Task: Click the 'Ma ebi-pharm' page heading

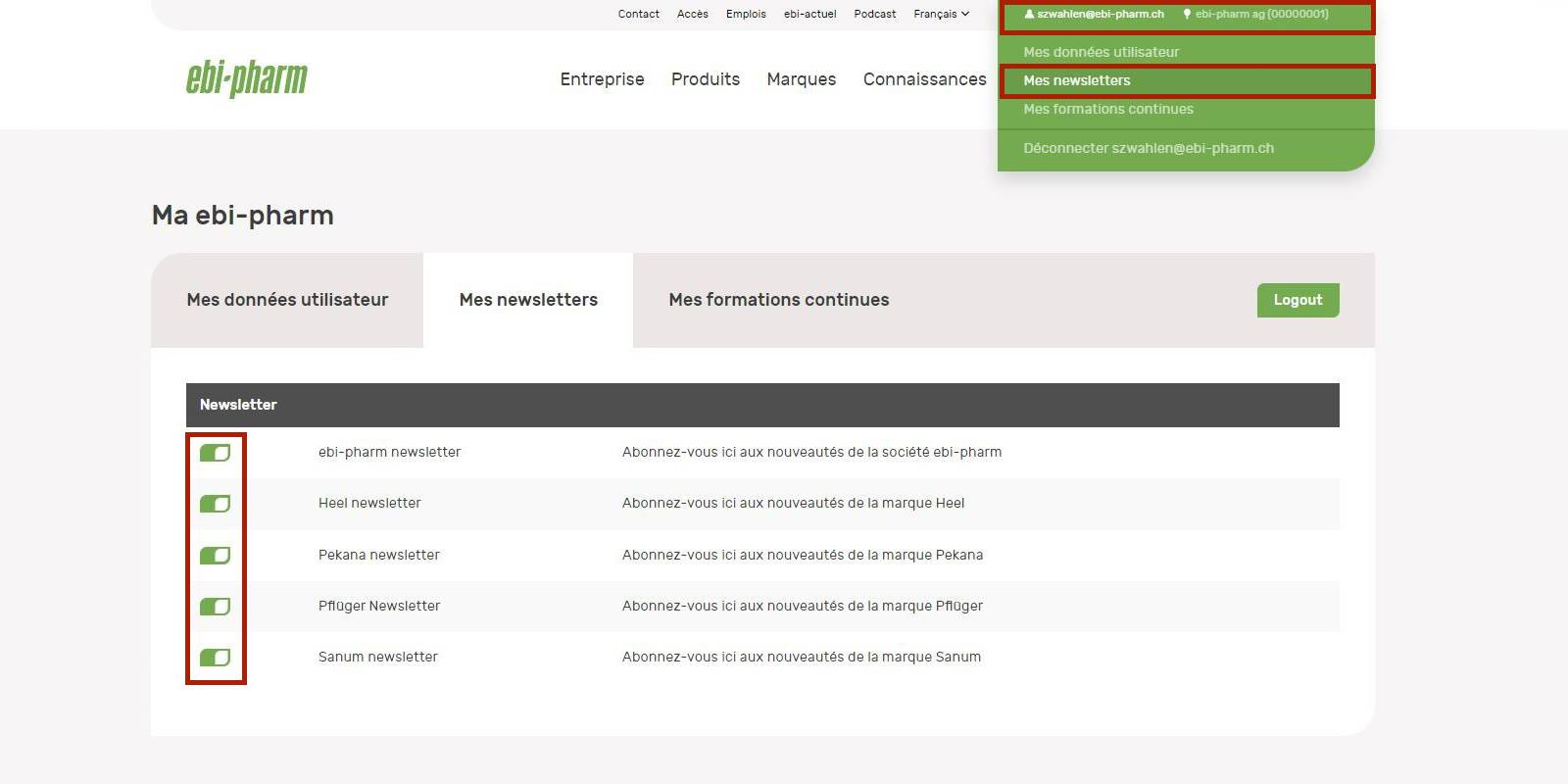Action: point(243,216)
